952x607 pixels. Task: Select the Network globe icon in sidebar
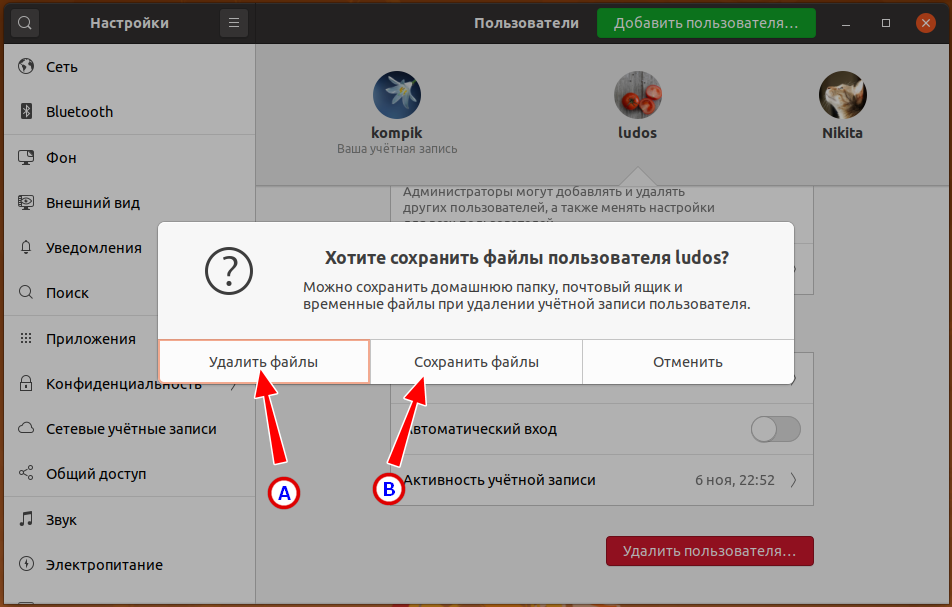26,67
